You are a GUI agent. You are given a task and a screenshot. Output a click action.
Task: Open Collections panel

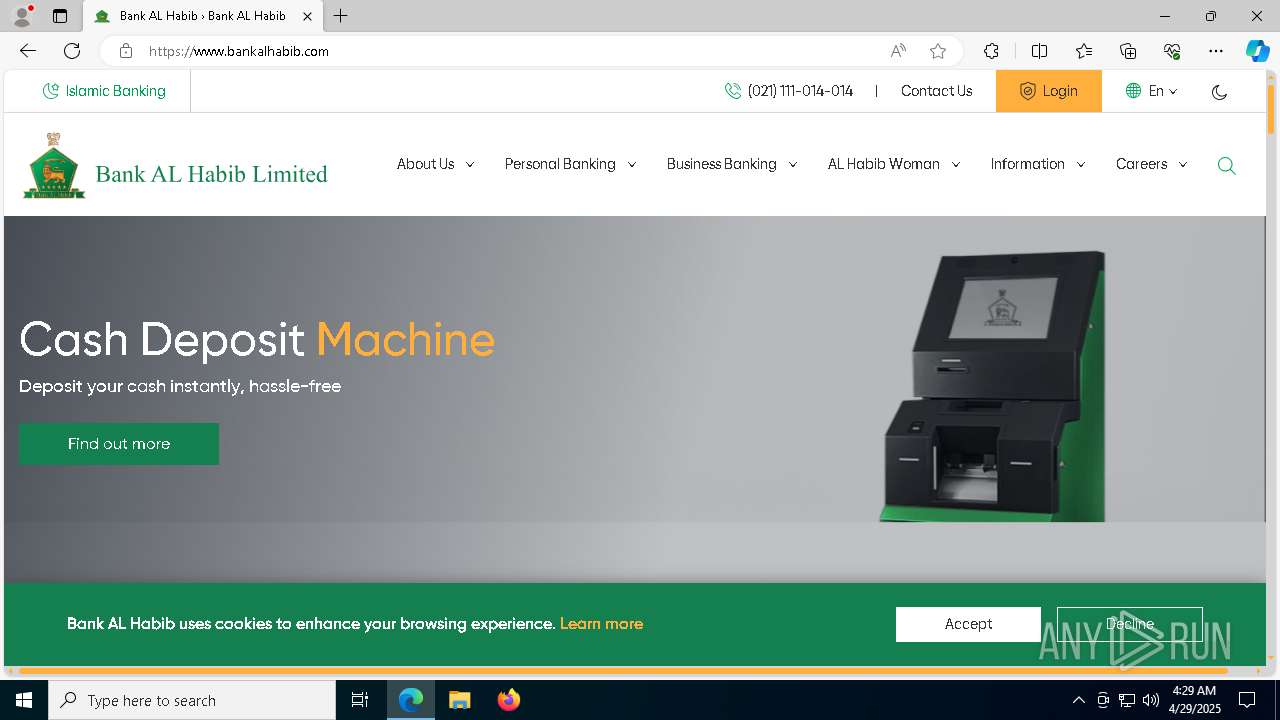coord(1128,51)
